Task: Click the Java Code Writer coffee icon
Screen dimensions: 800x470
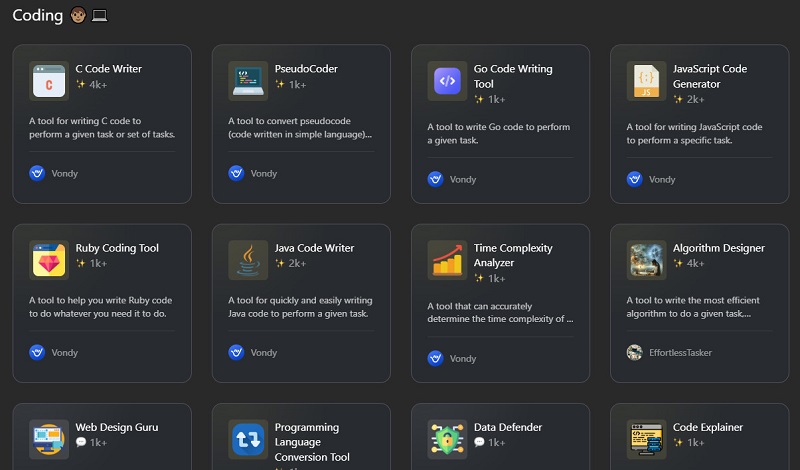Action: 248,260
